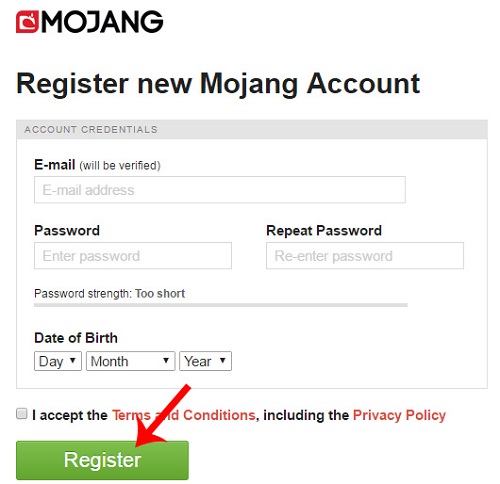The height and width of the screenshot is (484, 500).
Task: Focus the Re-enter password field
Action: coord(365,256)
